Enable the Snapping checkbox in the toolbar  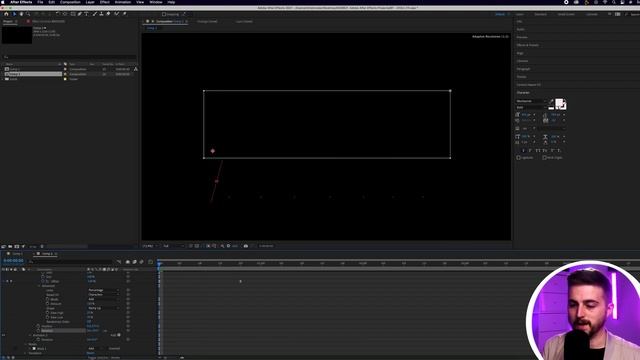pos(164,14)
